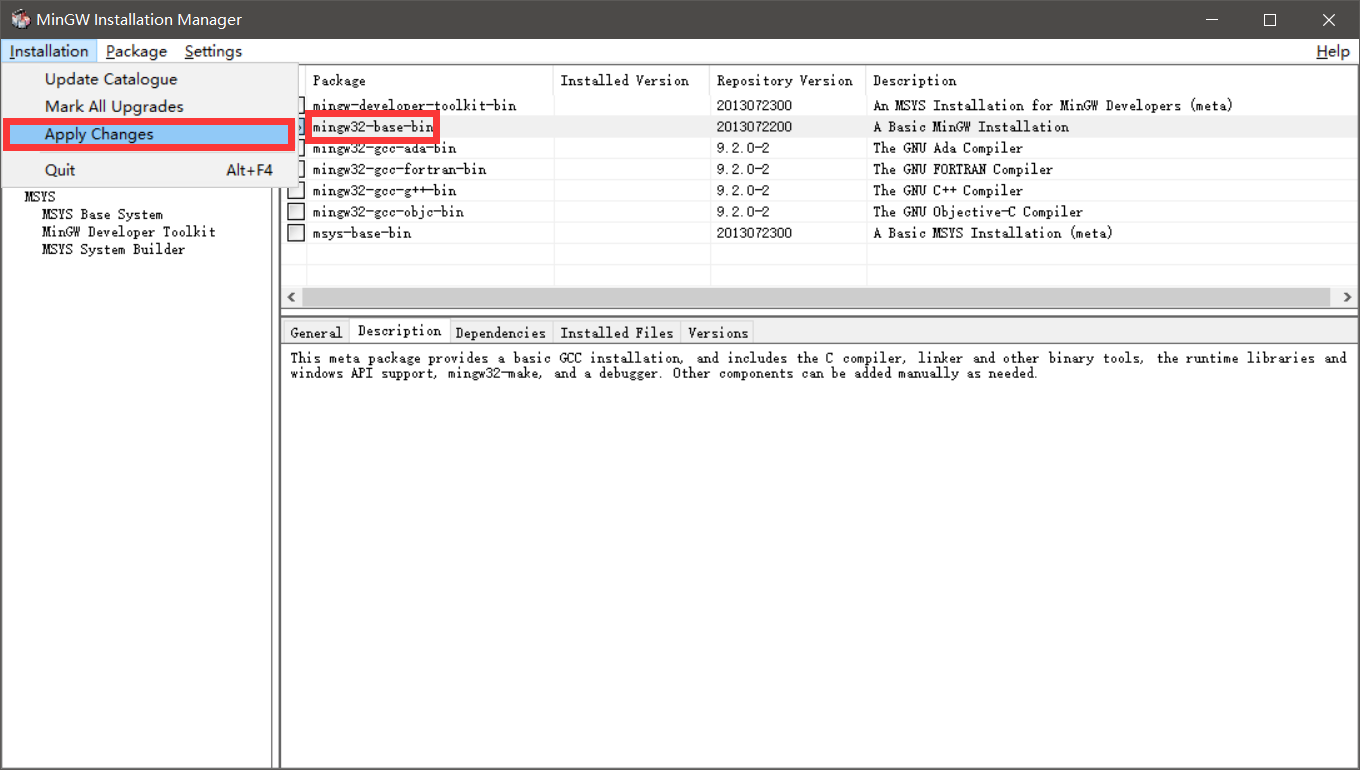Minimize the MinGW Installation Manager window
The image size is (1360, 770).
(x=1211, y=20)
